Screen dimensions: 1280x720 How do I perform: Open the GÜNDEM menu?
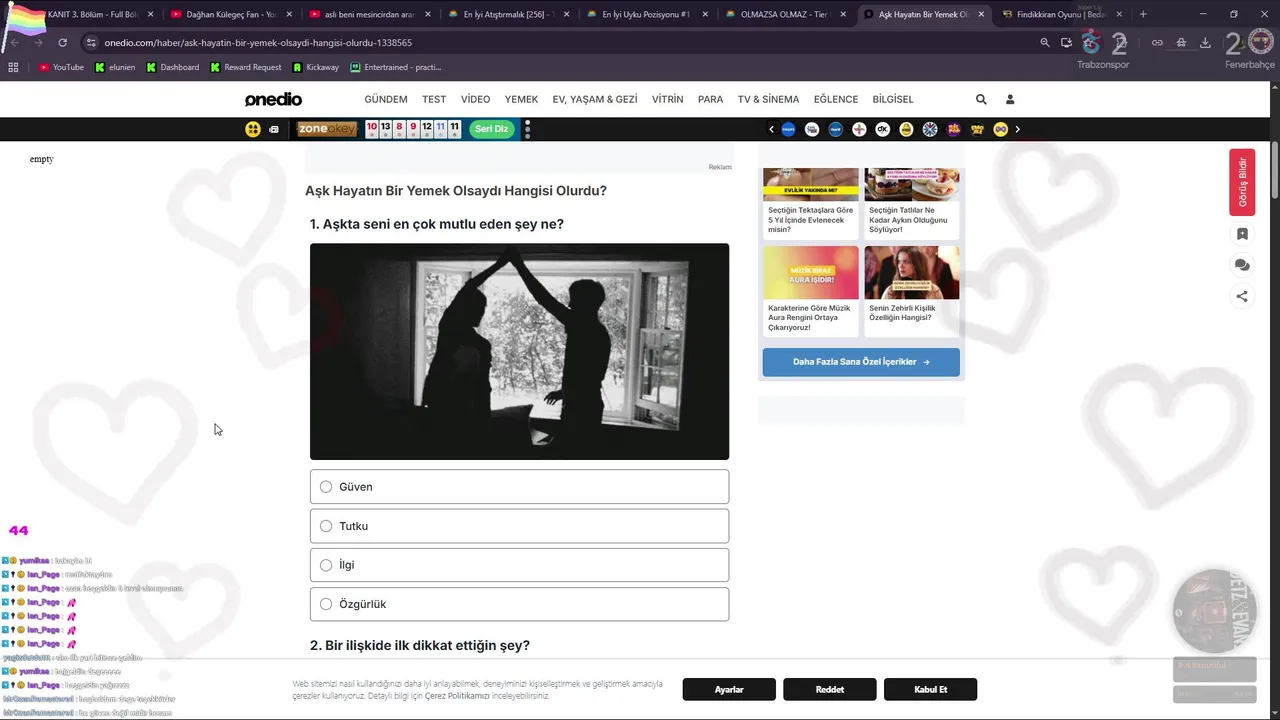pos(386,99)
